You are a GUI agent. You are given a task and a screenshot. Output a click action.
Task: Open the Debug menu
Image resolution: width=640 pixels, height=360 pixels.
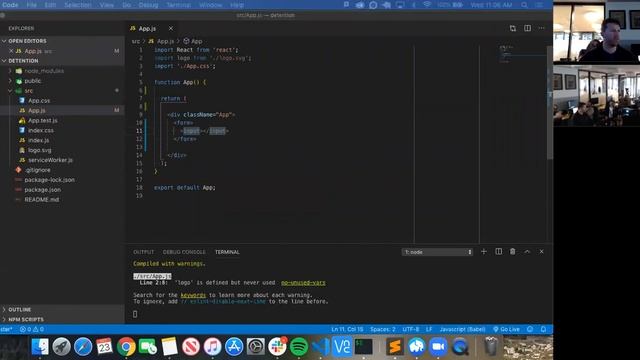point(148,5)
